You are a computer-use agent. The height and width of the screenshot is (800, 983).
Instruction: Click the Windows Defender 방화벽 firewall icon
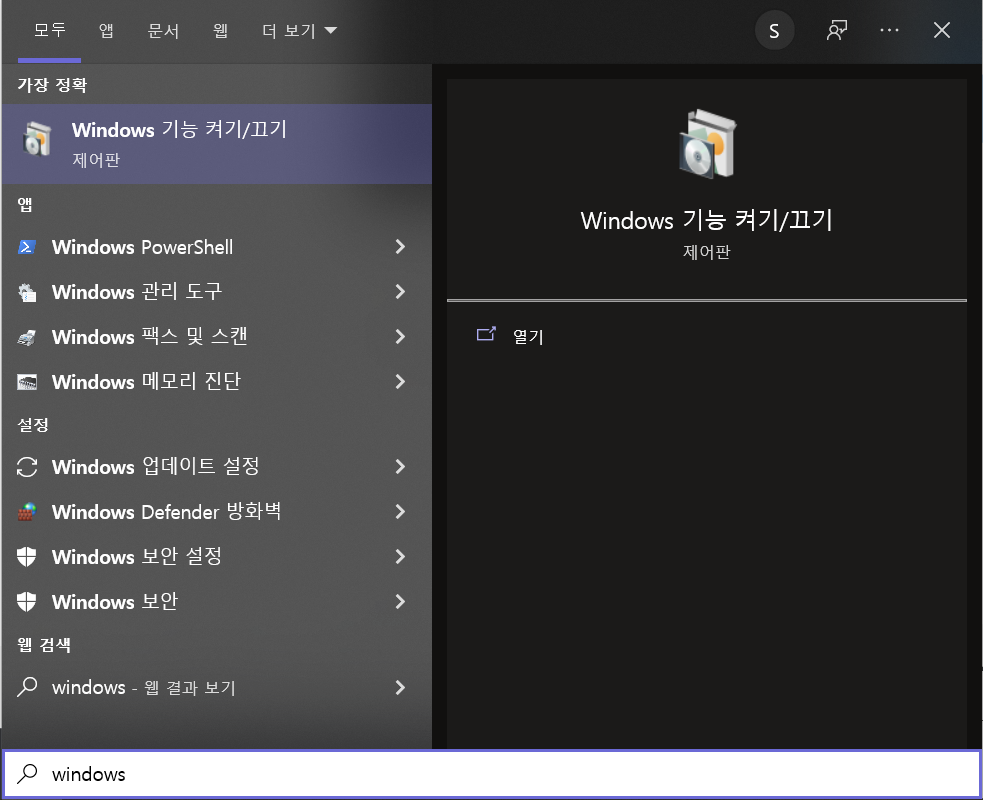(x=26, y=512)
